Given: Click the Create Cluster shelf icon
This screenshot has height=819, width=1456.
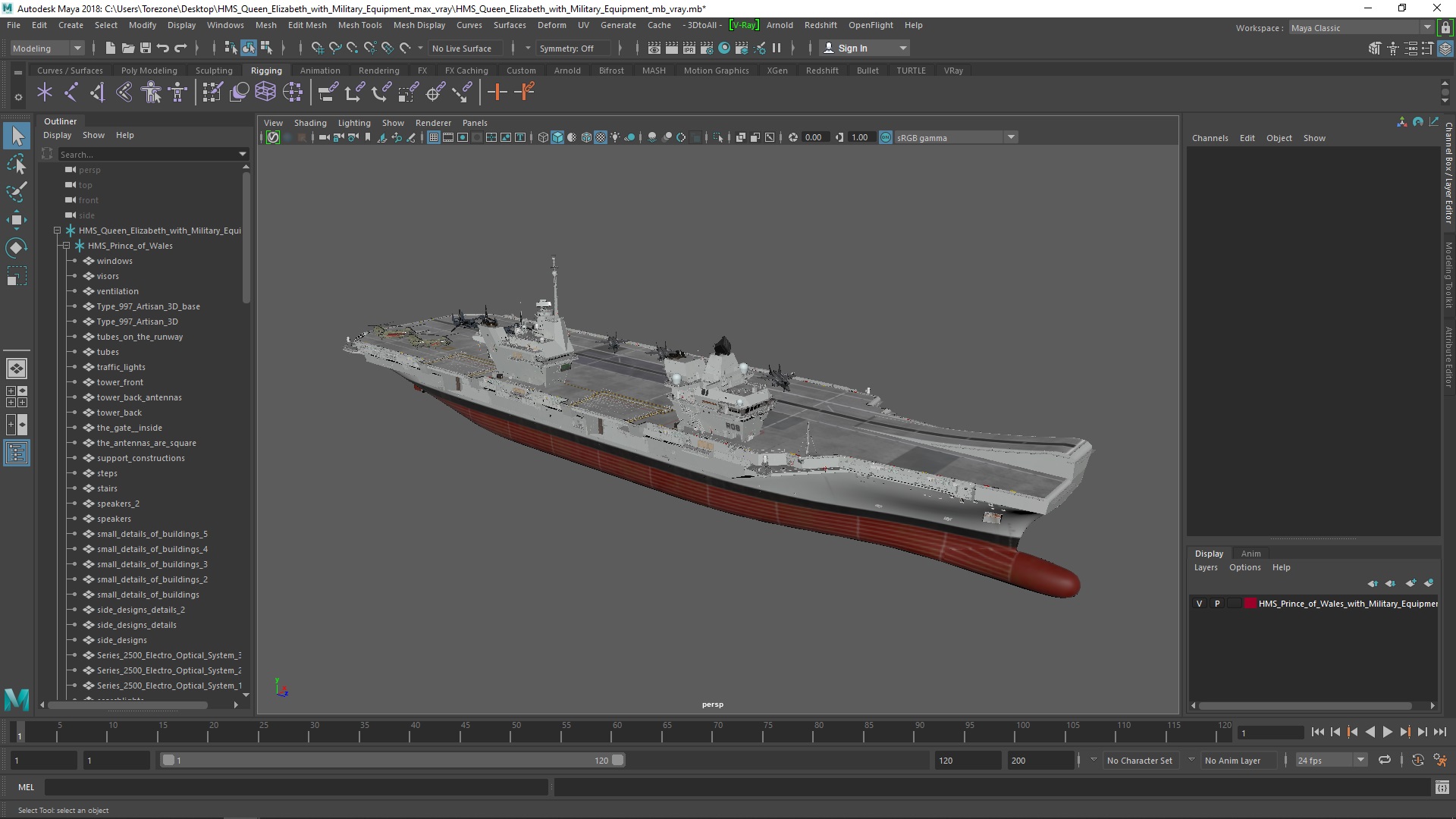Looking at the screenshot, I should coord(292,93).
